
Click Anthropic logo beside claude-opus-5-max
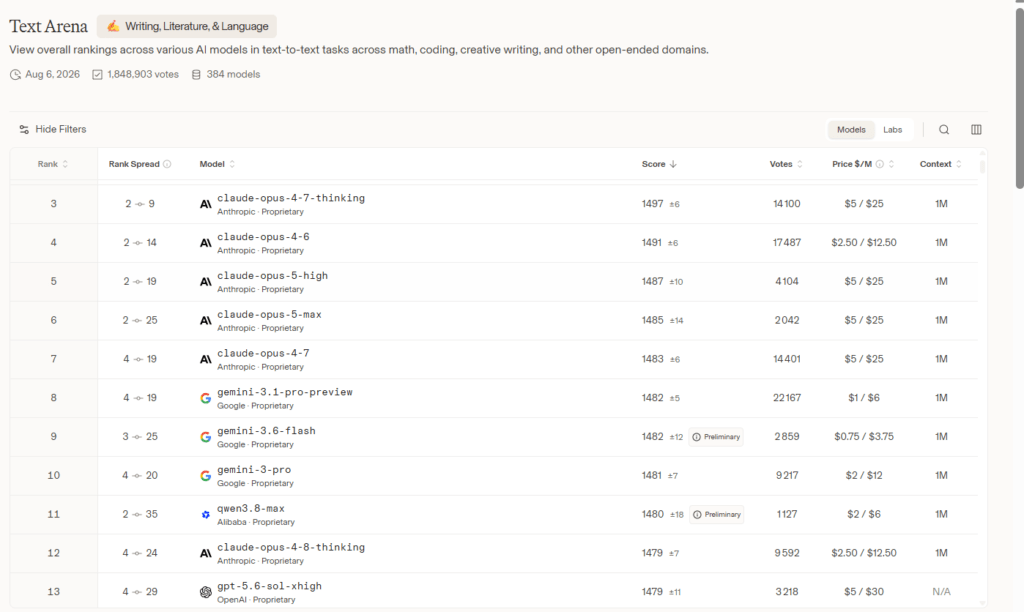[205, 321]
